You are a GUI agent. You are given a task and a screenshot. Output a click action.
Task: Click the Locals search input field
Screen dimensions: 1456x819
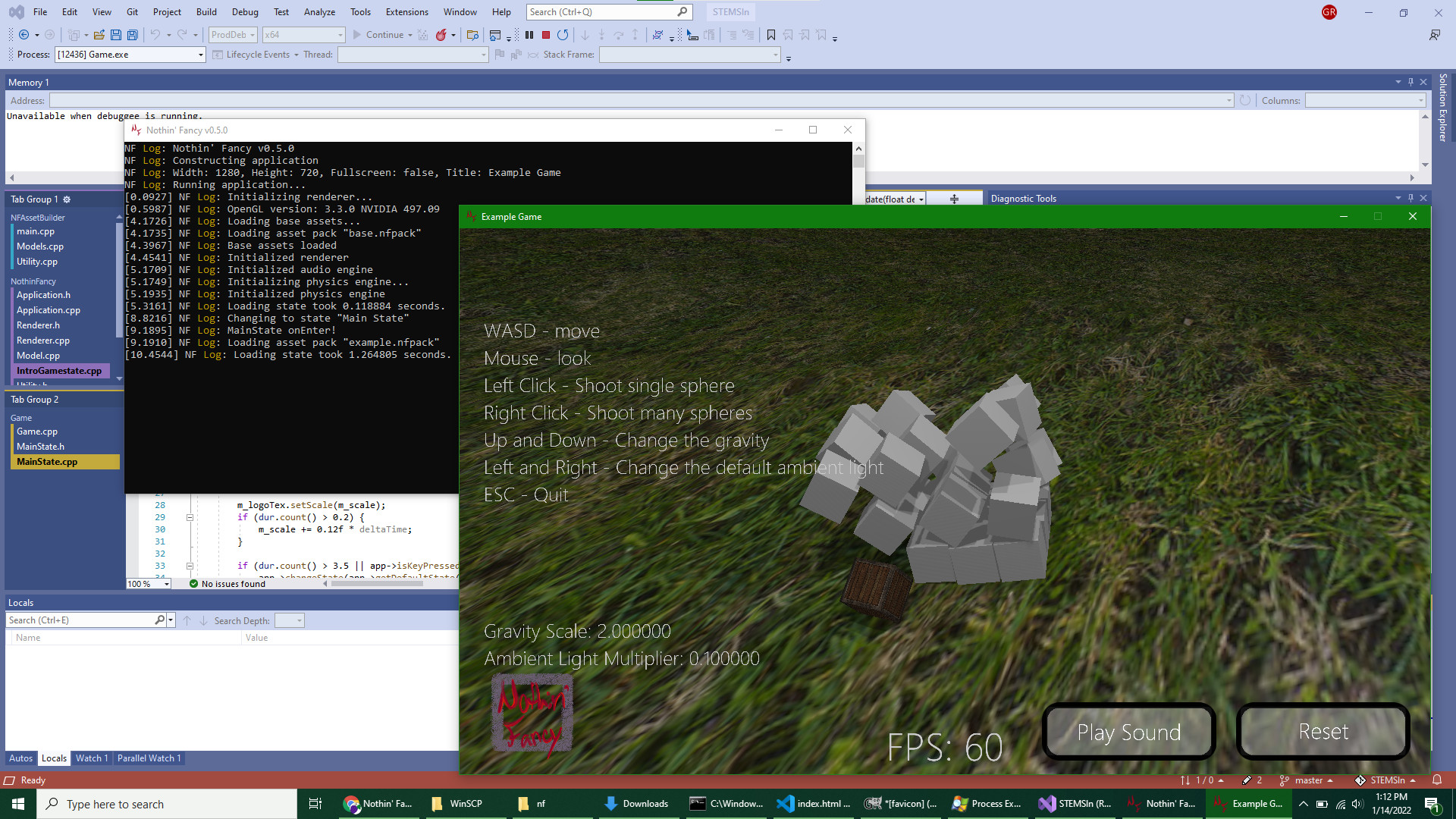(x=80, y=620)
